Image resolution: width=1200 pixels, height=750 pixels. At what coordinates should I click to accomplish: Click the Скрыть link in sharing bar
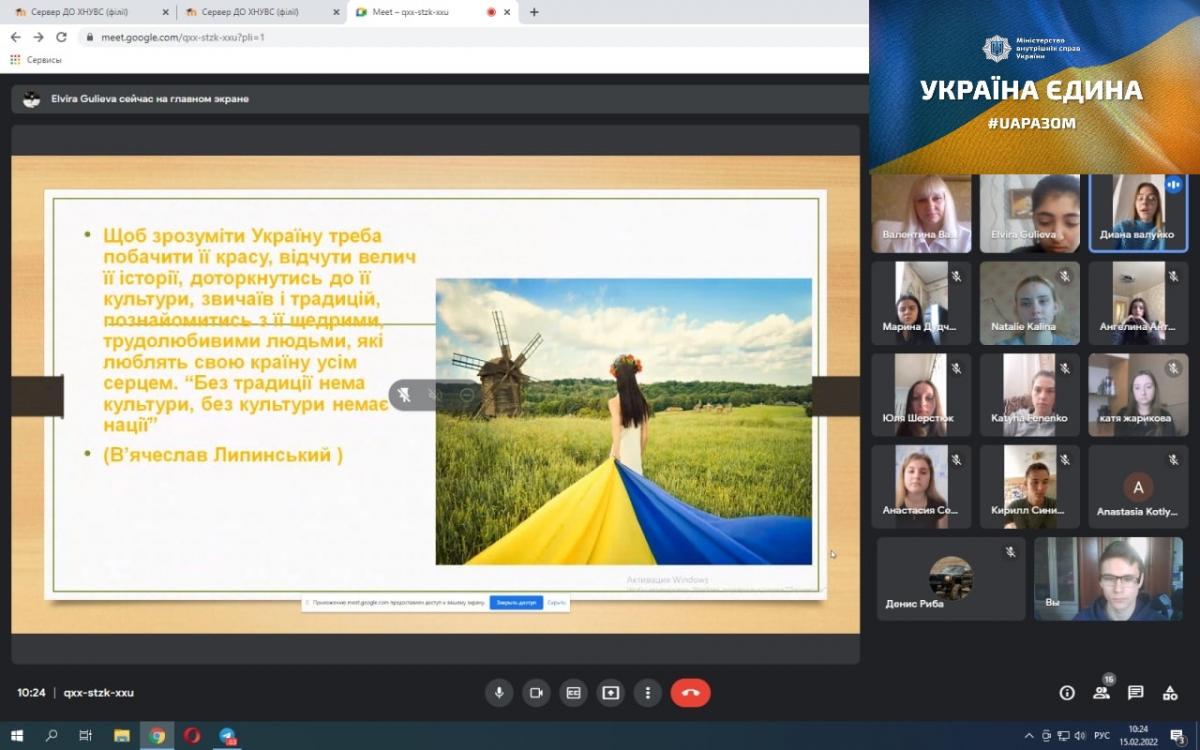557,603
